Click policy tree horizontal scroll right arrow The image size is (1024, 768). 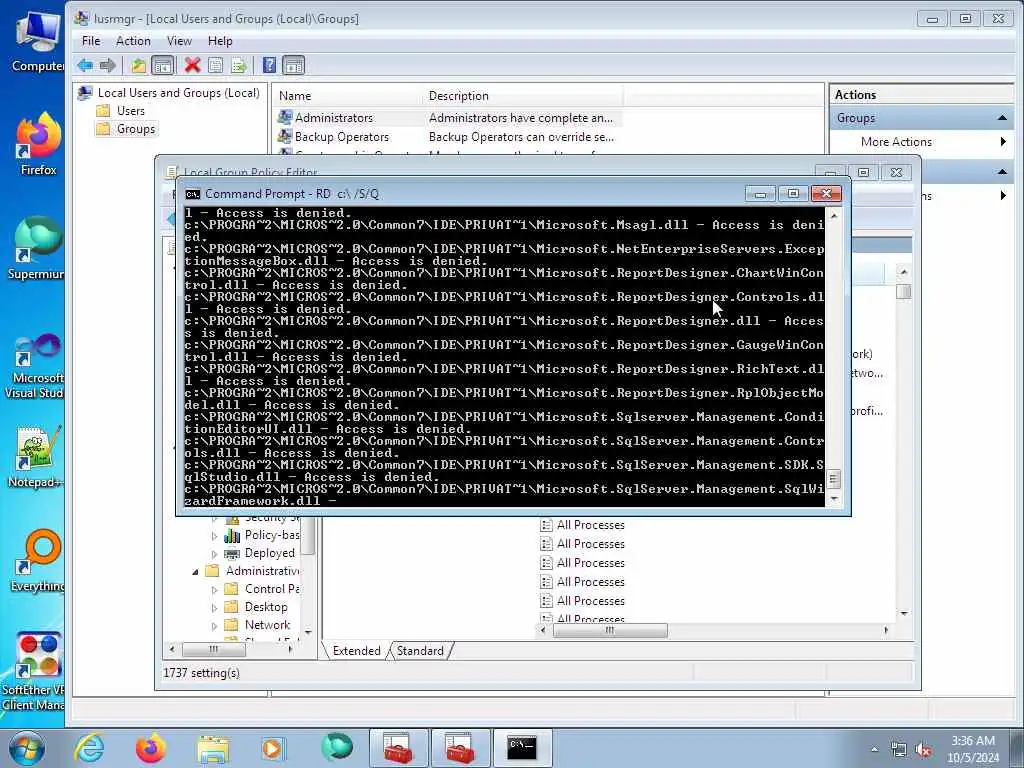(x=291, y=649)
